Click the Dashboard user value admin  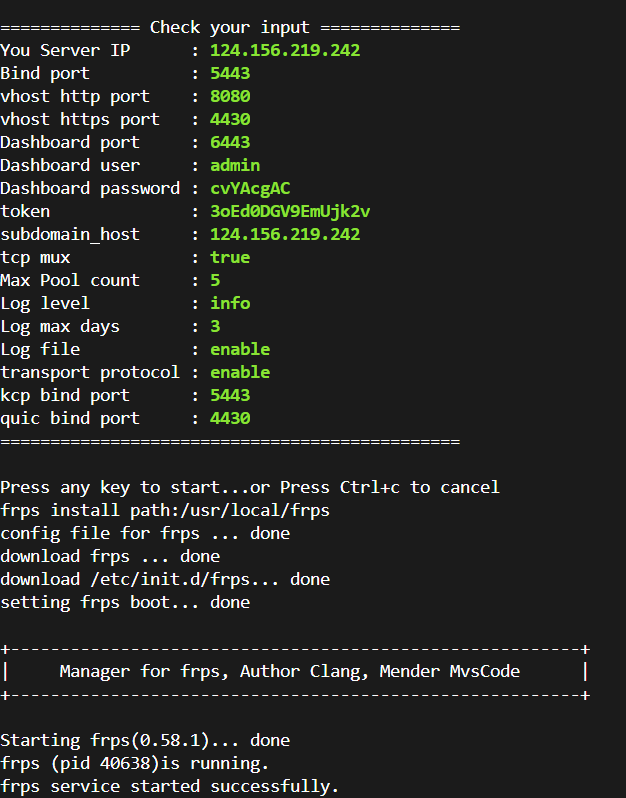click(235, 165)
